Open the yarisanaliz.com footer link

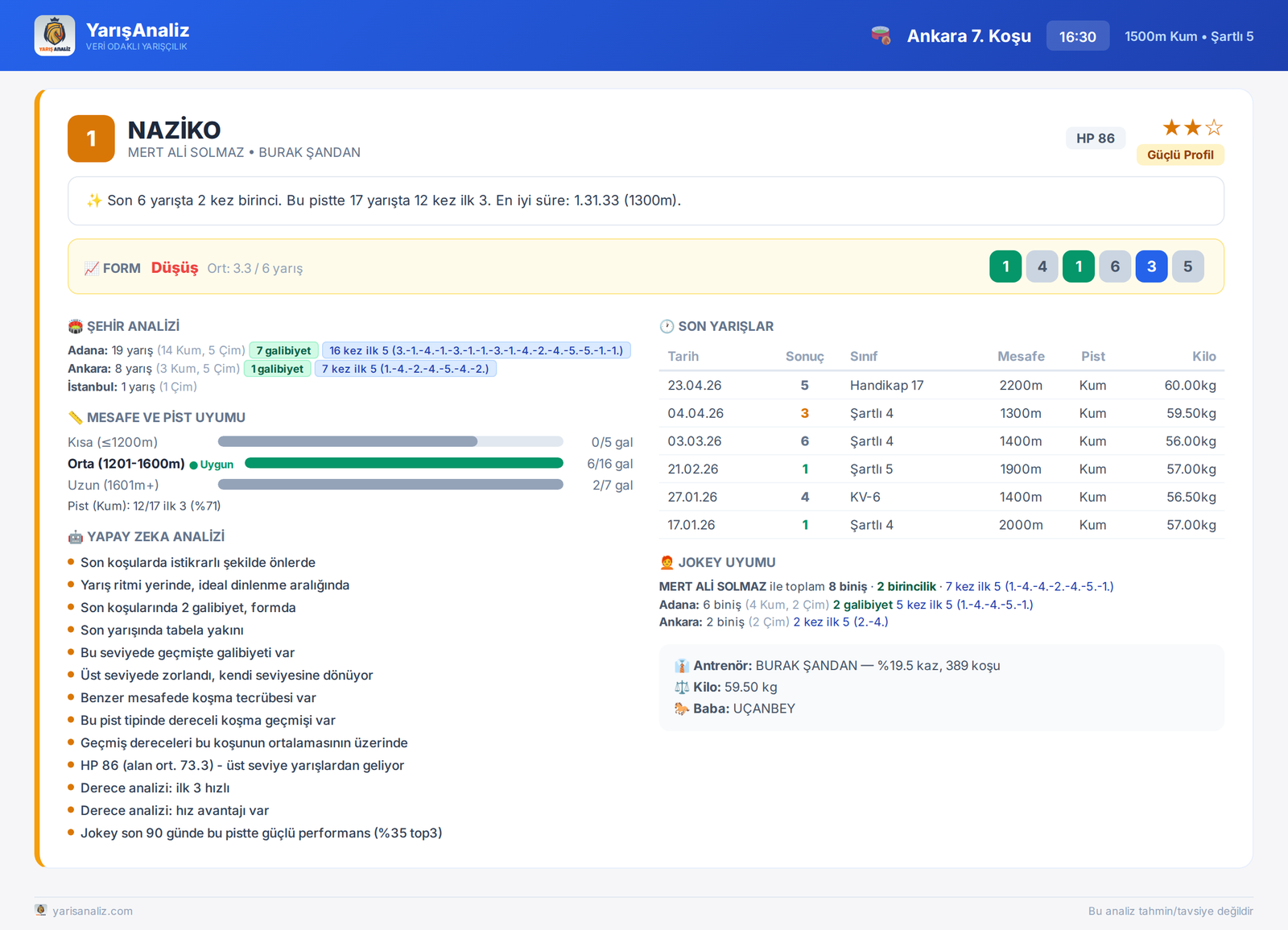pyautogui.click(x=93, y=911)
